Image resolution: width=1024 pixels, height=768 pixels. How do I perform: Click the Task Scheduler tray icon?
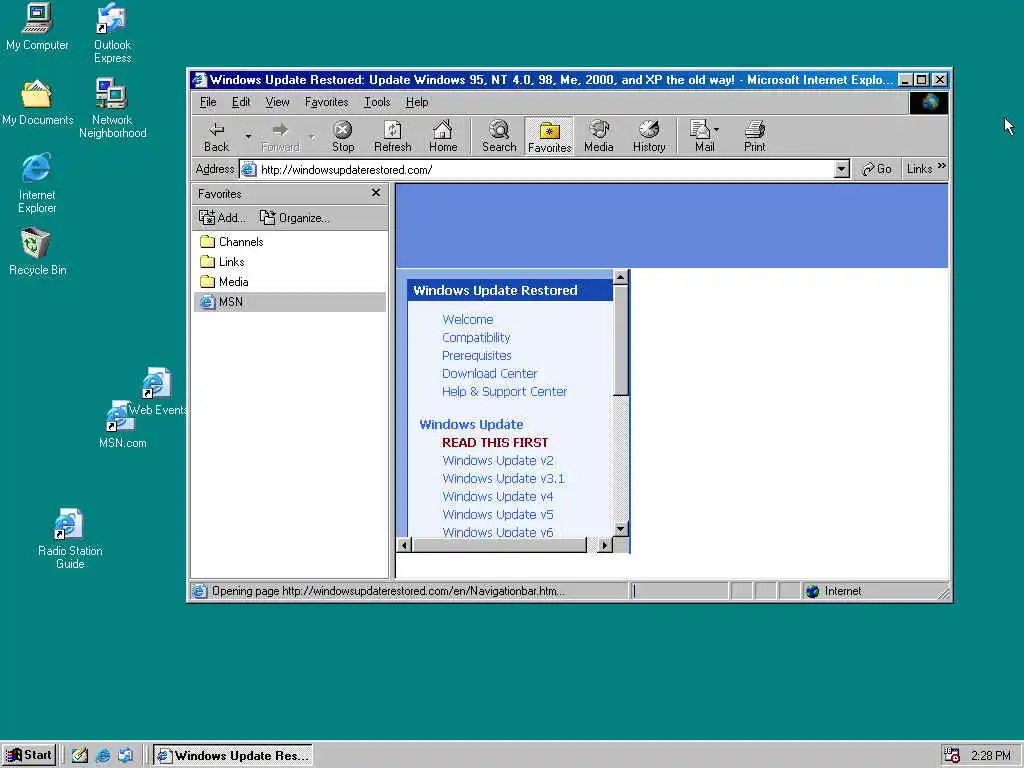(x=952, y=756)
